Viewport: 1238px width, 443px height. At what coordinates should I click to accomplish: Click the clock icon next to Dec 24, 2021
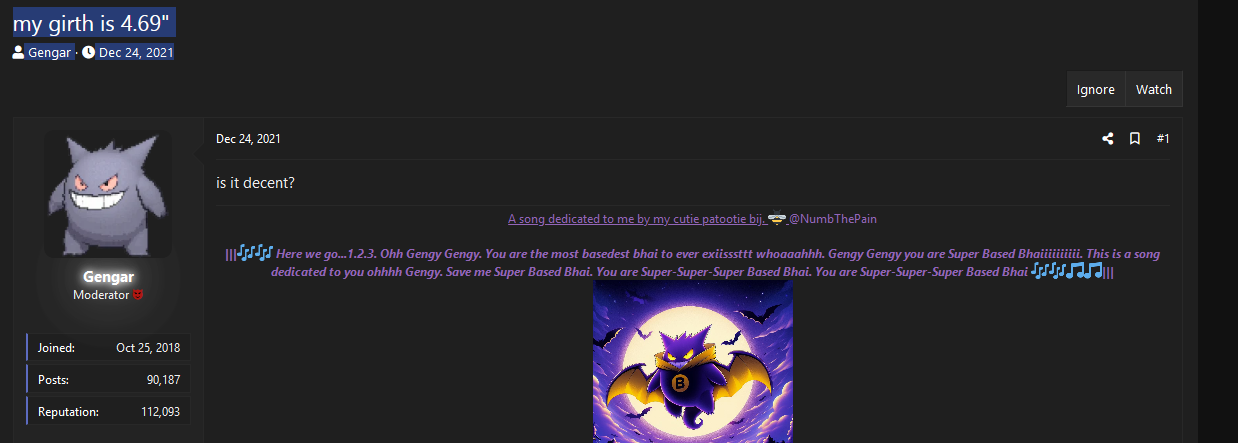click(x=88, y=52)
